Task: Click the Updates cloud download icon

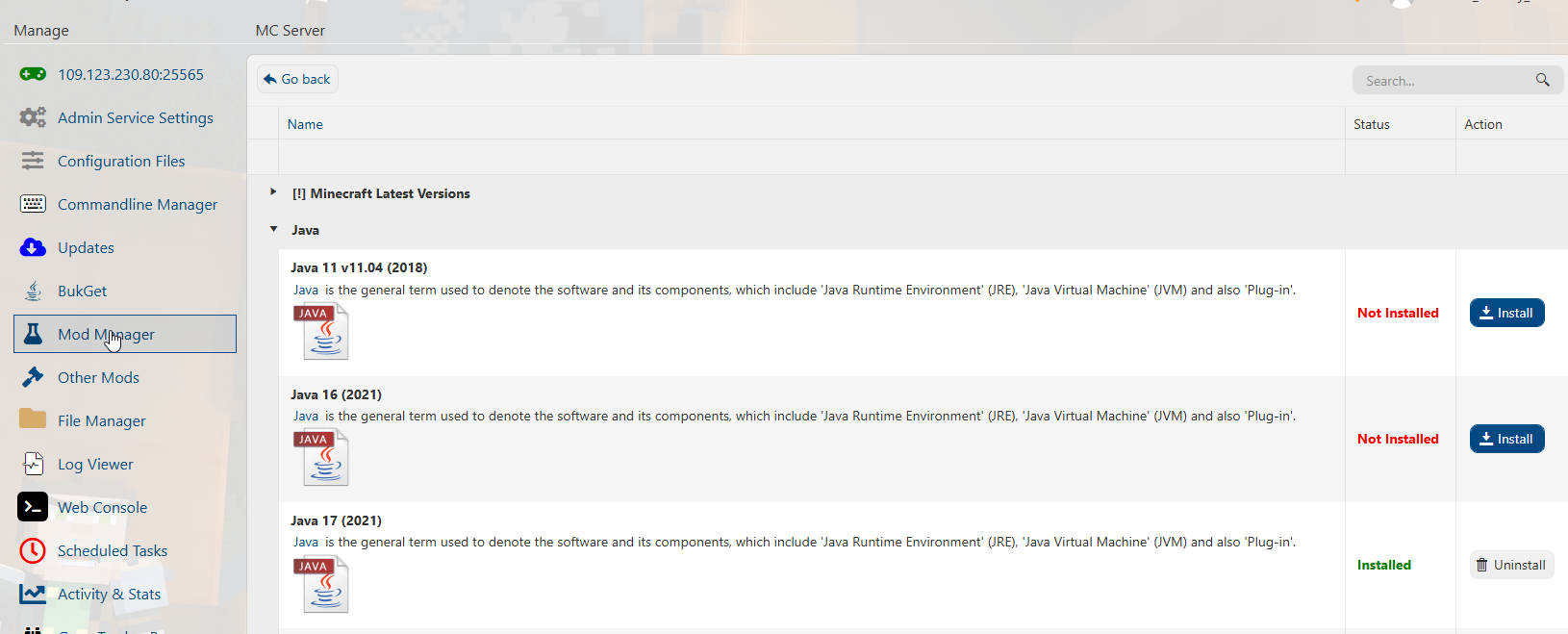Action: pyautogui.click(x=33, y=247)
